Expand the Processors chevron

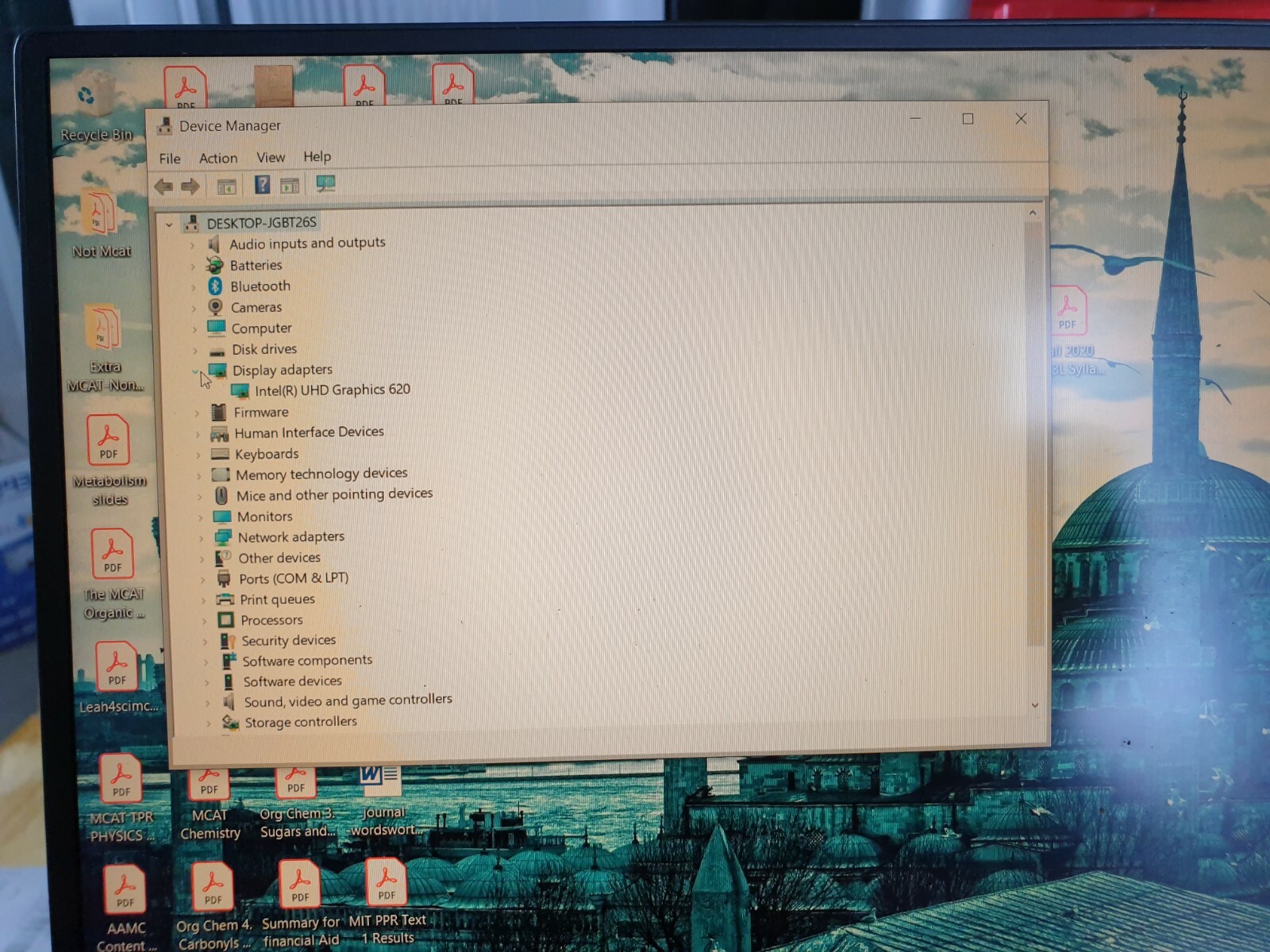click(204, 620)
